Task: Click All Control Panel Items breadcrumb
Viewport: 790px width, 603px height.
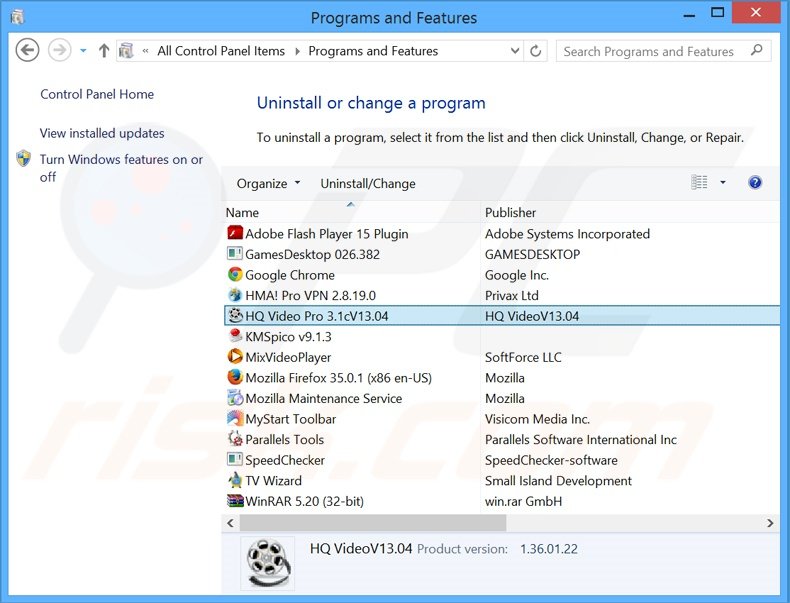Action: [x=221, y=51]
